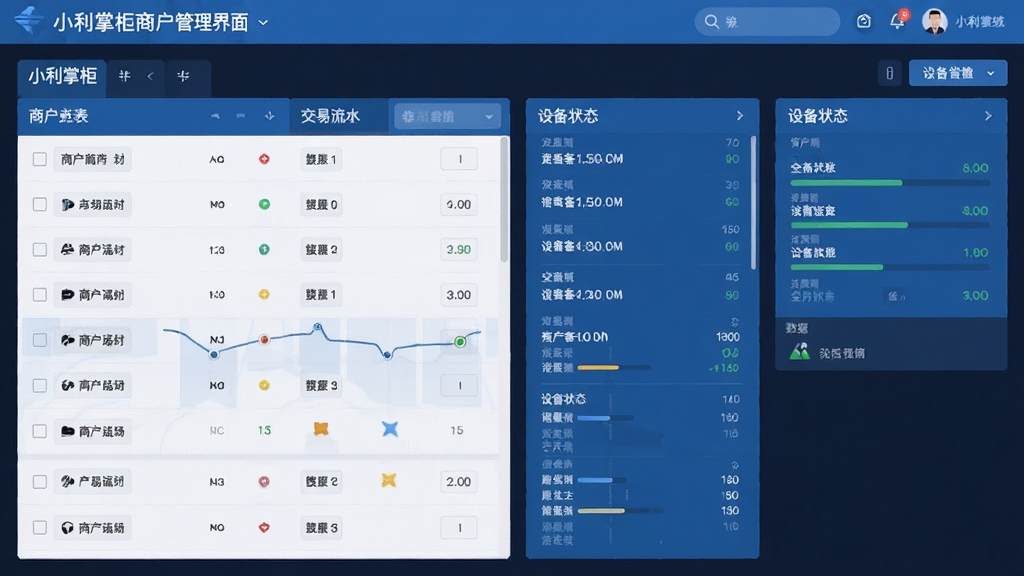
Task: Click the red status icon in the AO row
Action: 264,159
